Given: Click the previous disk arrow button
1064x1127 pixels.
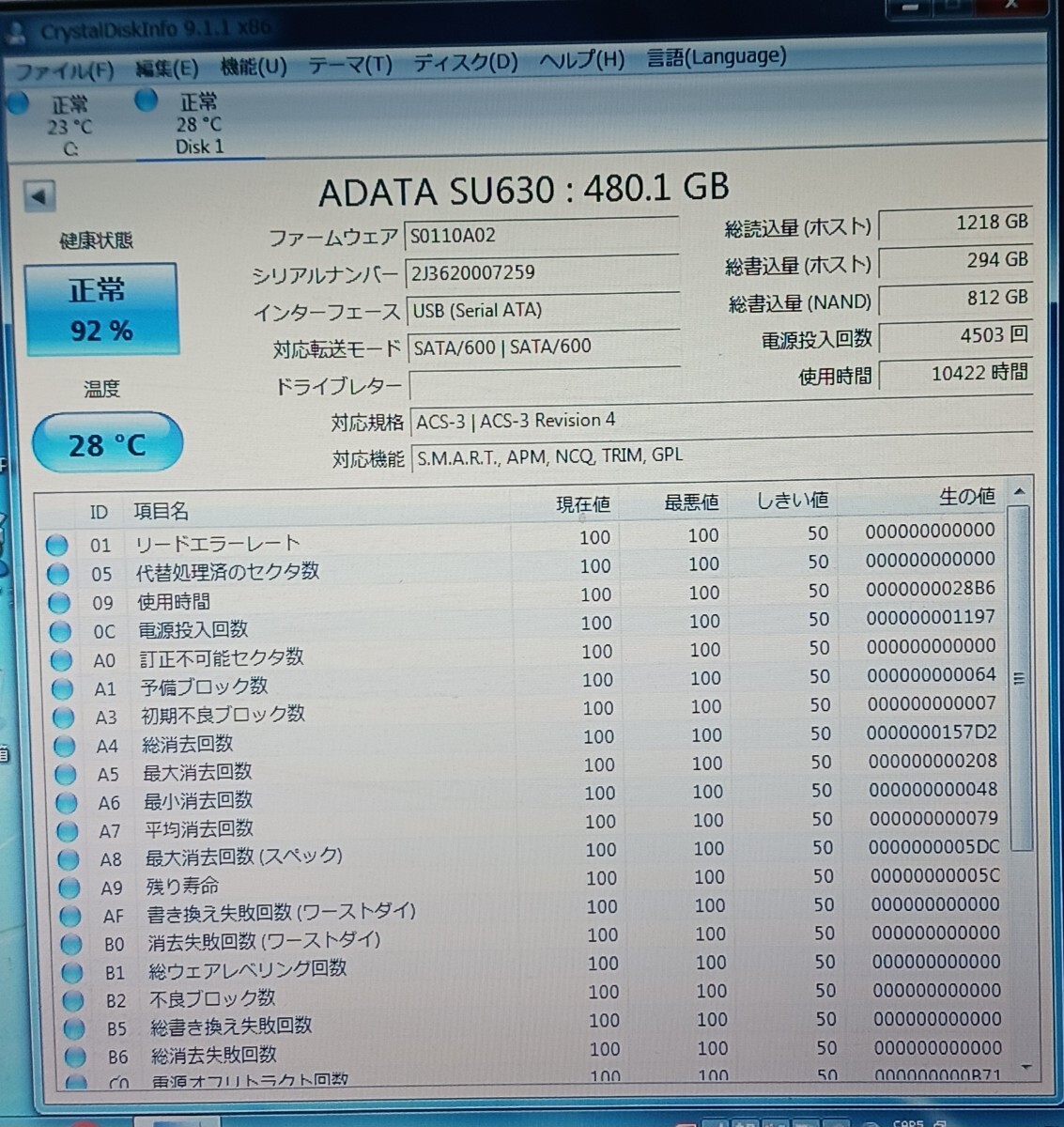Looking at the screenshot, I should click(x=39, y=196).
